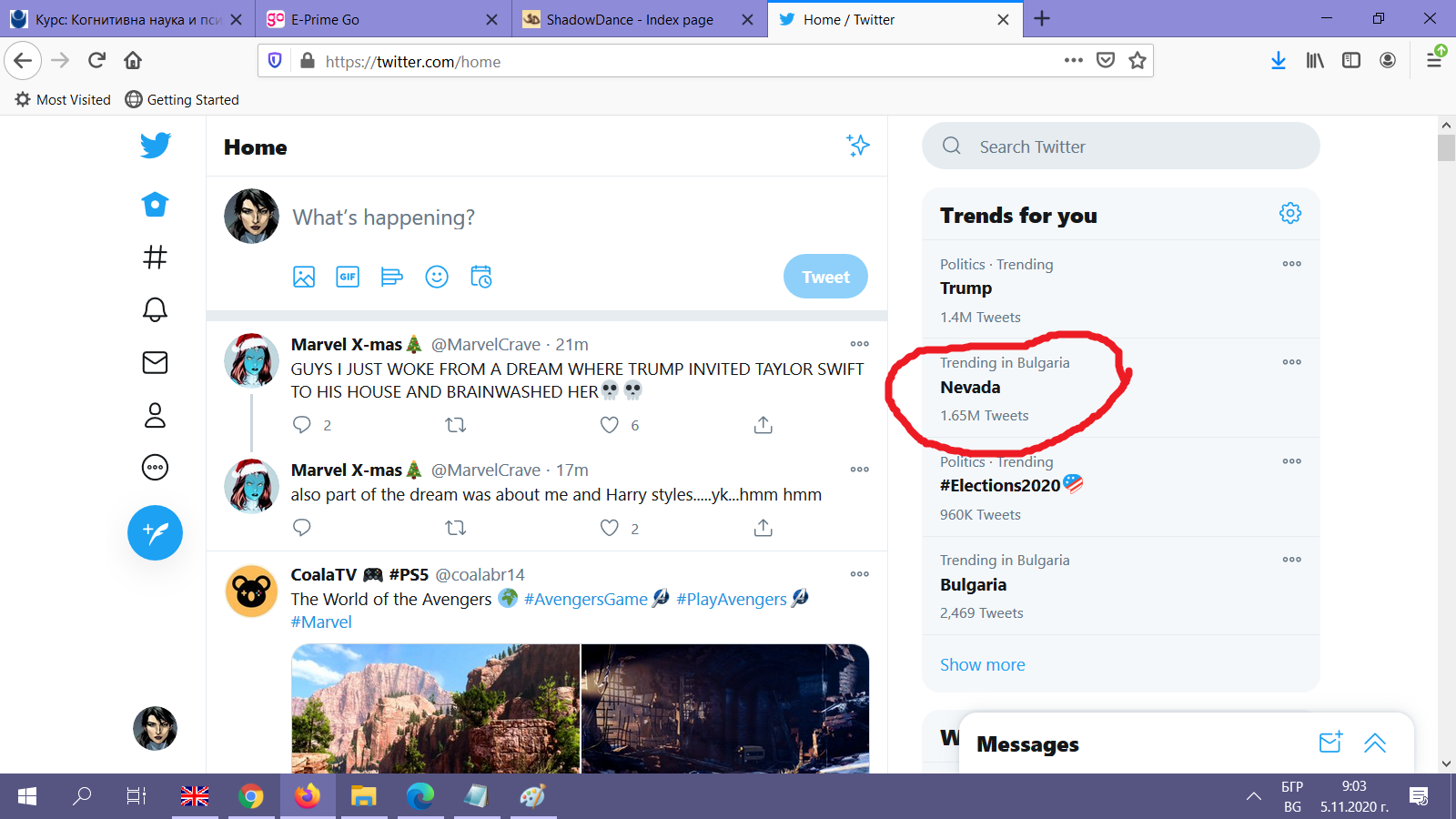The image size is (1456, 819).
Task: Add an image to the tweet
Action: 304,277
